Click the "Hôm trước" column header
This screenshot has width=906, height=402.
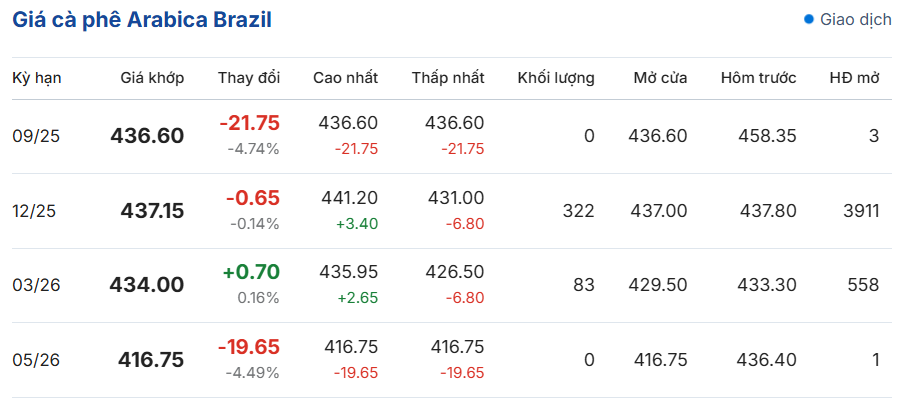[758, 78]
